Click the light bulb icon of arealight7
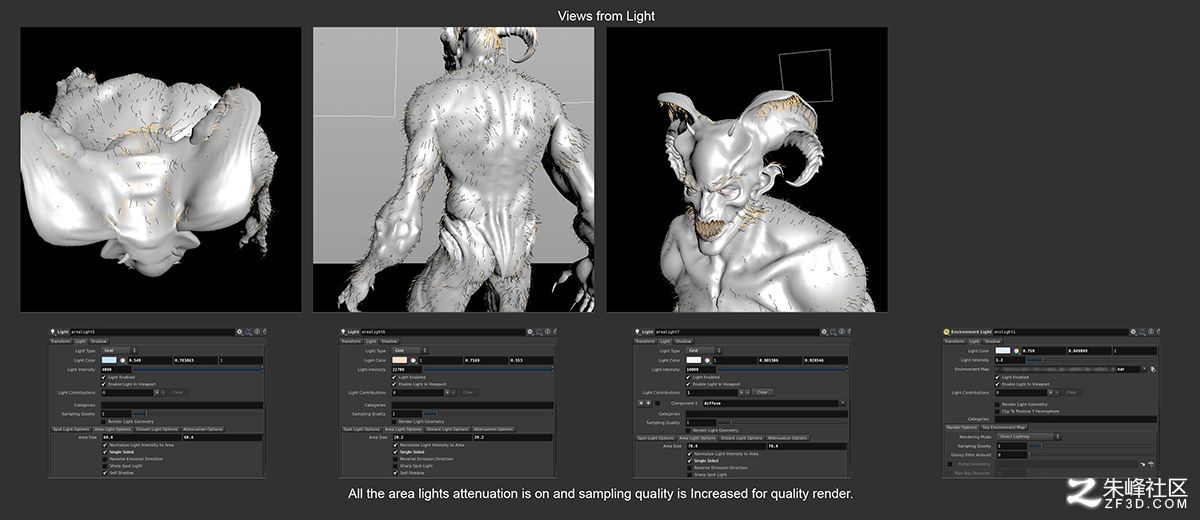The image size is (1200, 520). (637, 332)
